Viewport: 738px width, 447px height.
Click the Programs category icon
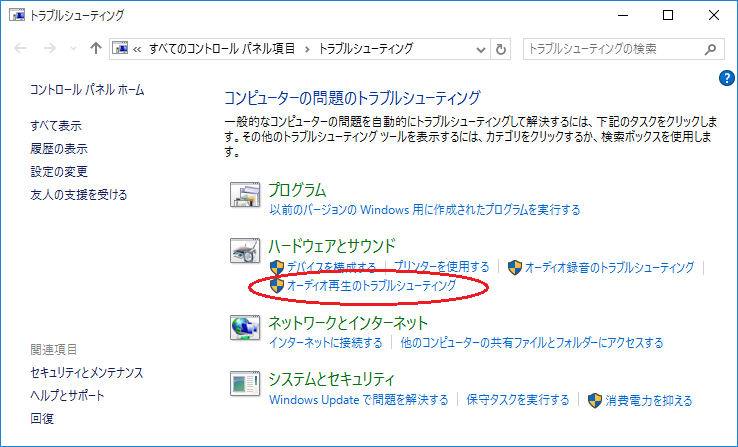point(245,195)
